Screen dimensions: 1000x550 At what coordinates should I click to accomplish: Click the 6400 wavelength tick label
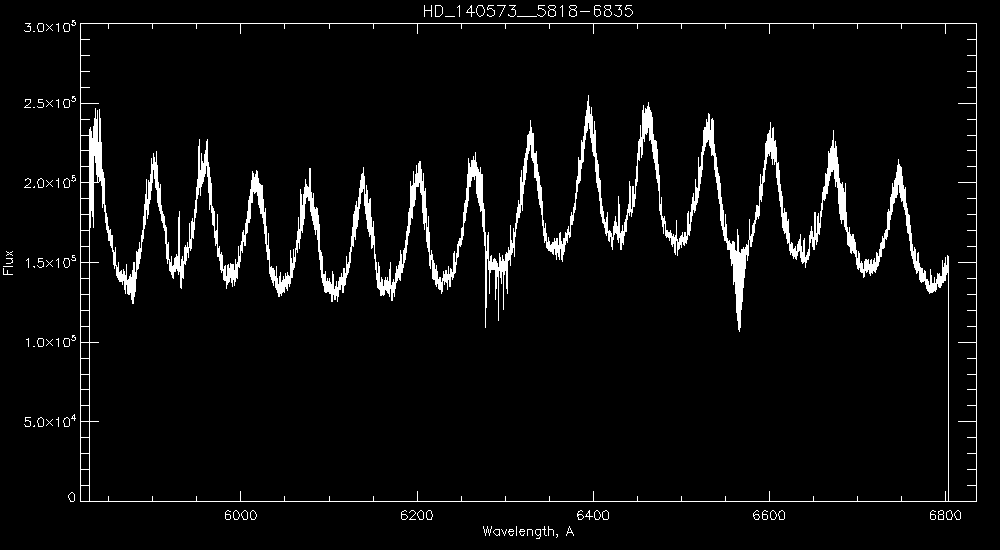(x=593, y=515)
